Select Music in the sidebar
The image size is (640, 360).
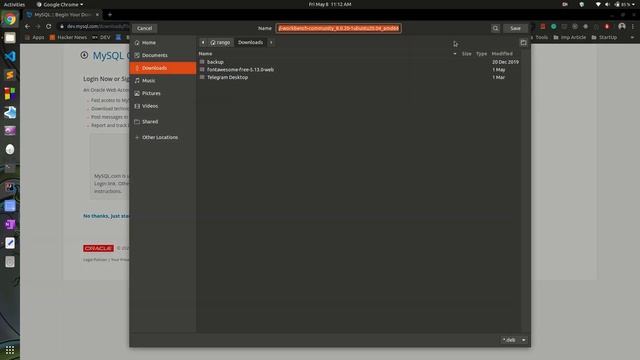pyautogui.click(x=163, y=80)
